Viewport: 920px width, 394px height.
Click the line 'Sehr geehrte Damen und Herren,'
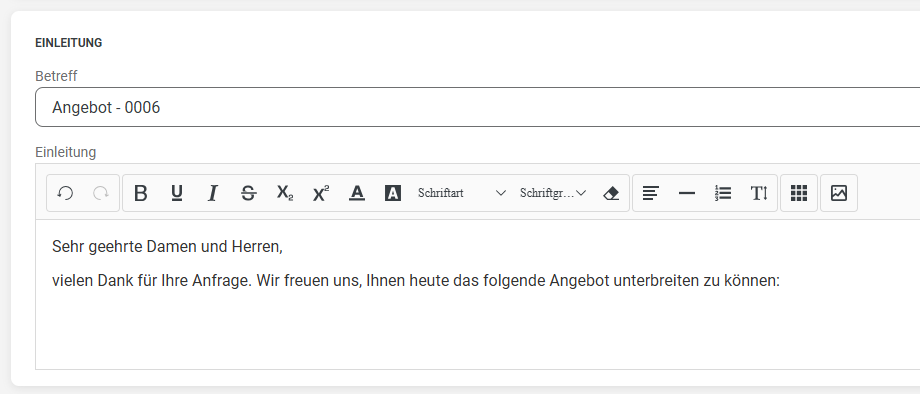pyautogui.click(x=167, y=247)
